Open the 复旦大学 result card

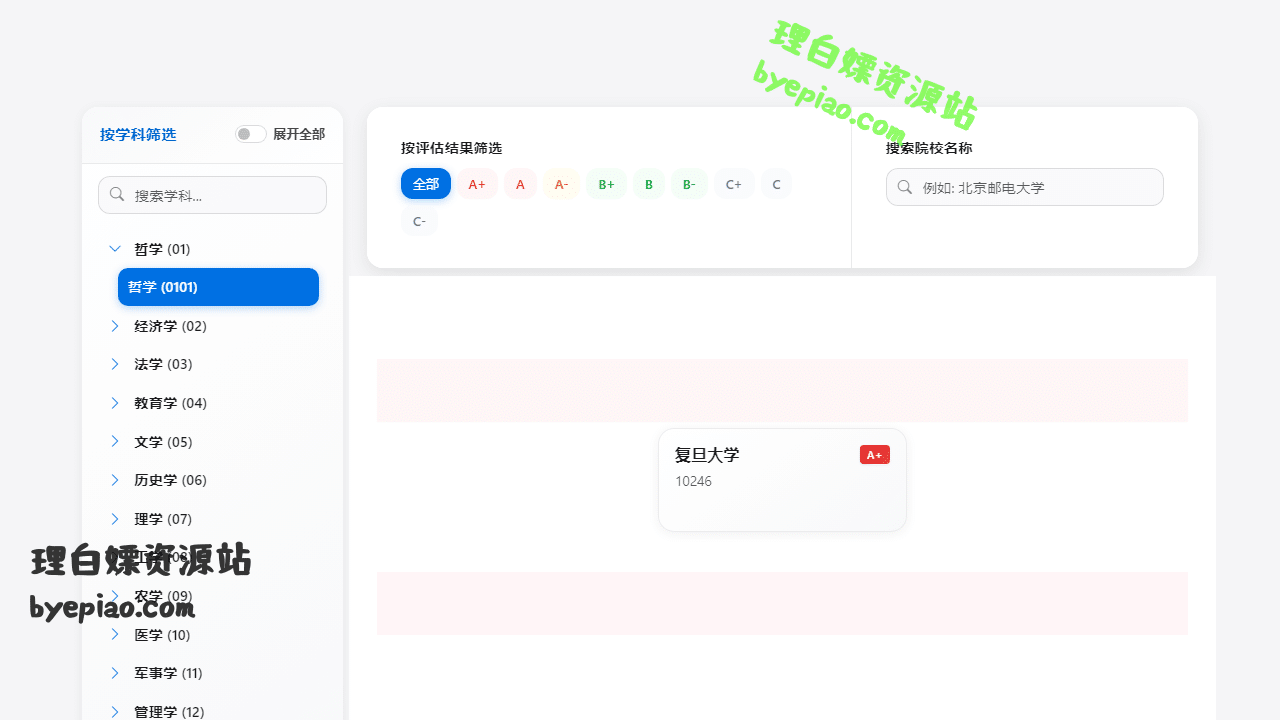click(782, 480)
